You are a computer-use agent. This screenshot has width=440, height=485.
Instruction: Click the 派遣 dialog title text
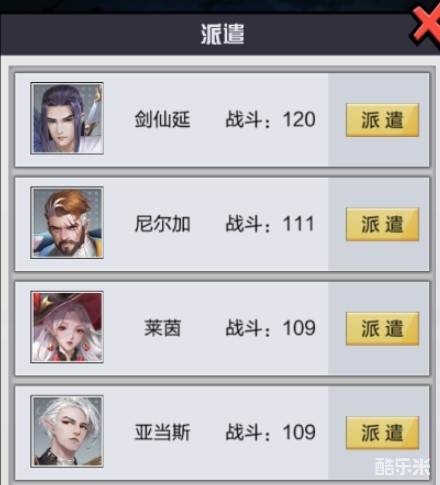[x=222, y=34]
